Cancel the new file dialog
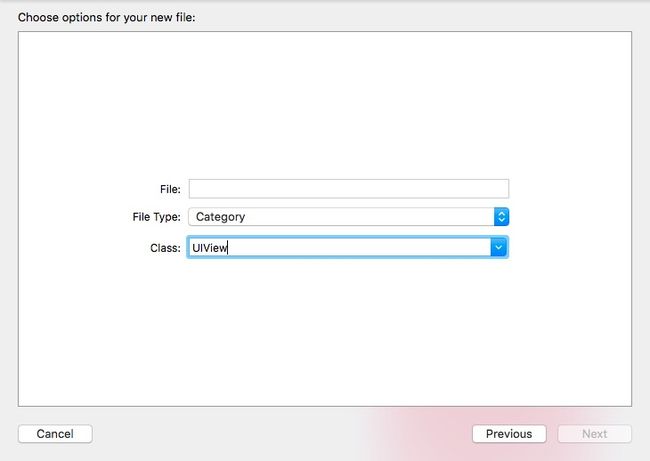The width and height of the screenshot is (650, 461). [x=55, y=434]
